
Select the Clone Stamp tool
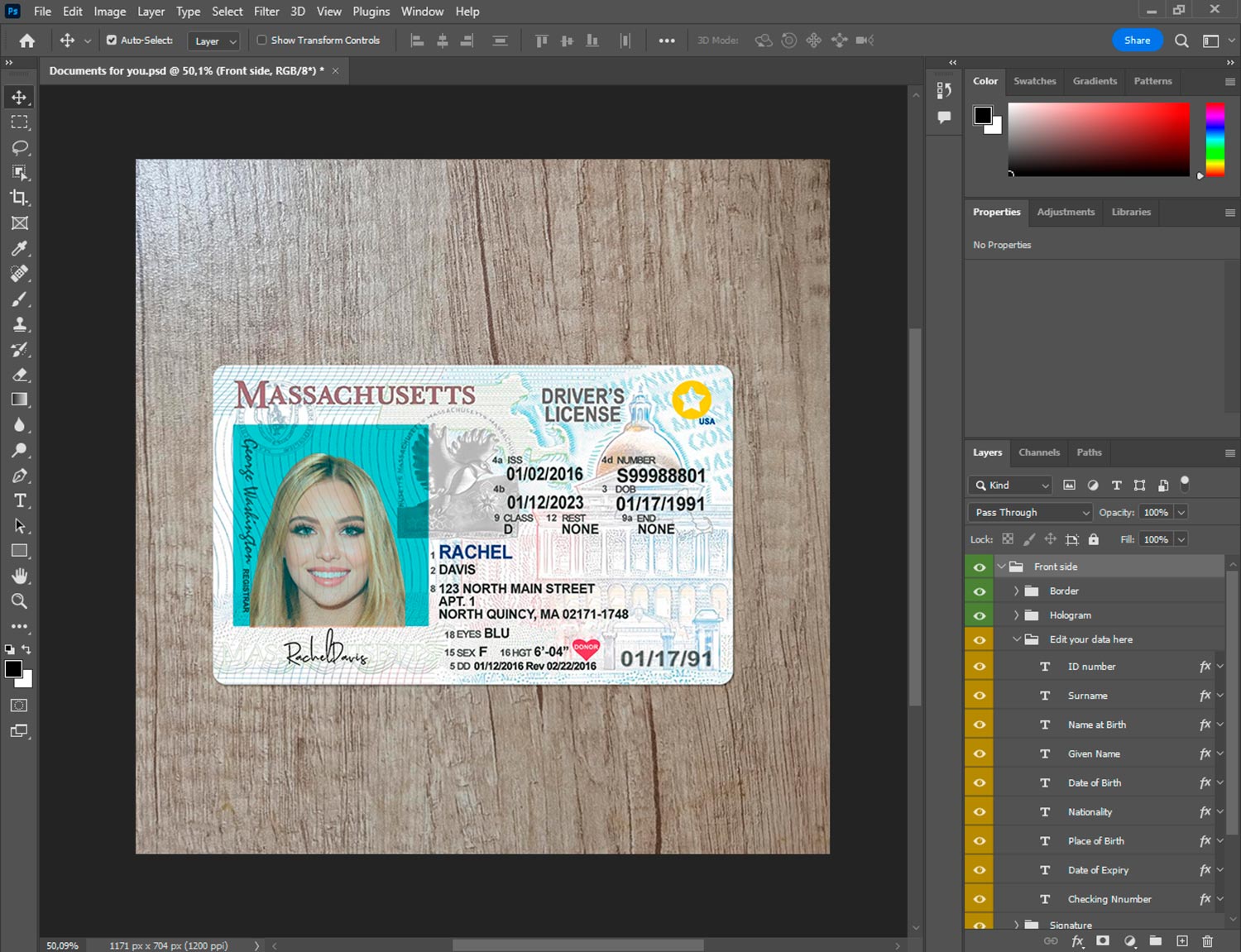click(x=20, y=324)
